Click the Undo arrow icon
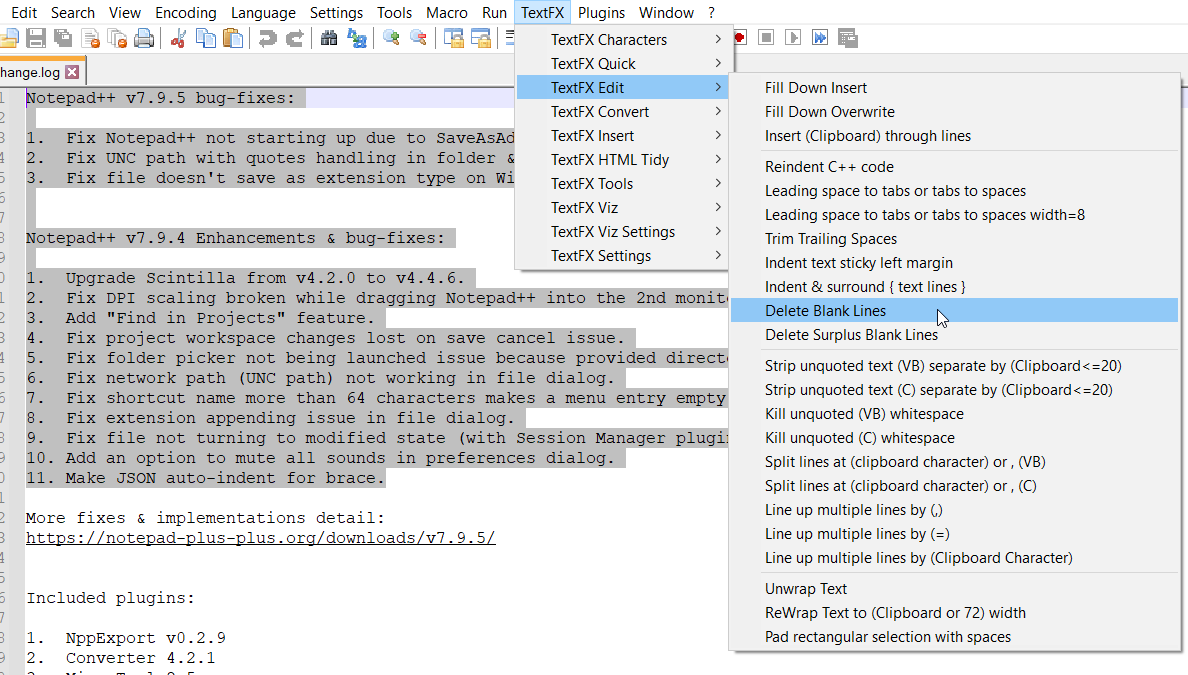 [267, 38]
